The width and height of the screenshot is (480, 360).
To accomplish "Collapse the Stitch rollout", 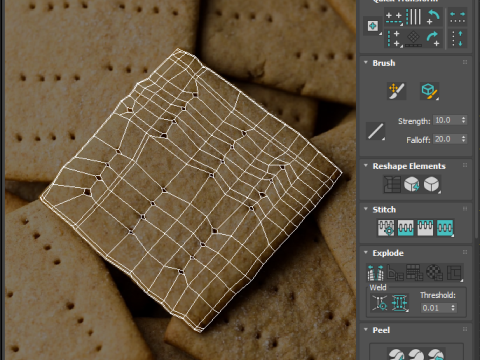I will coord(366,209).
